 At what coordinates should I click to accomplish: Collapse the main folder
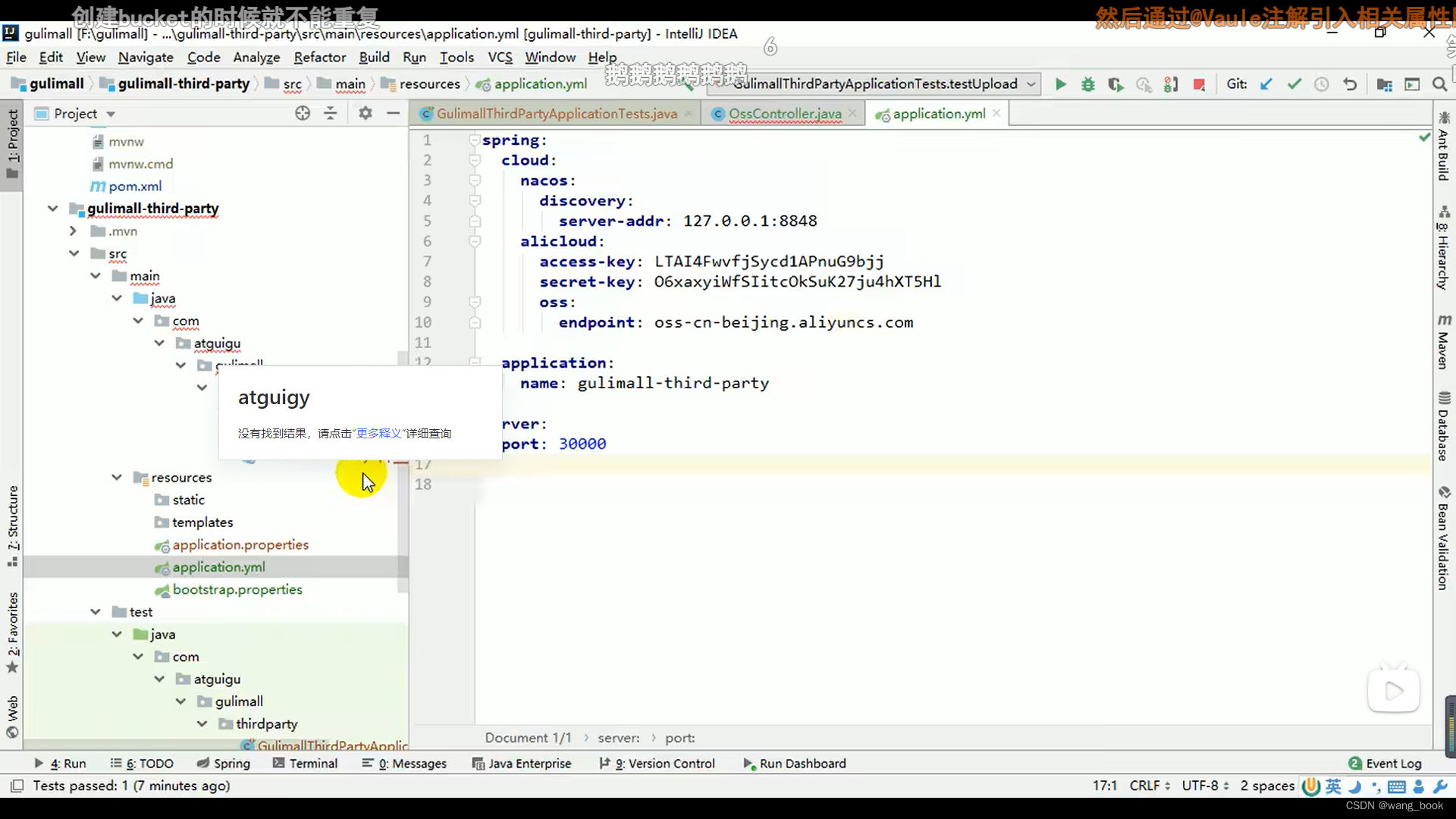(x=95, y=276)
